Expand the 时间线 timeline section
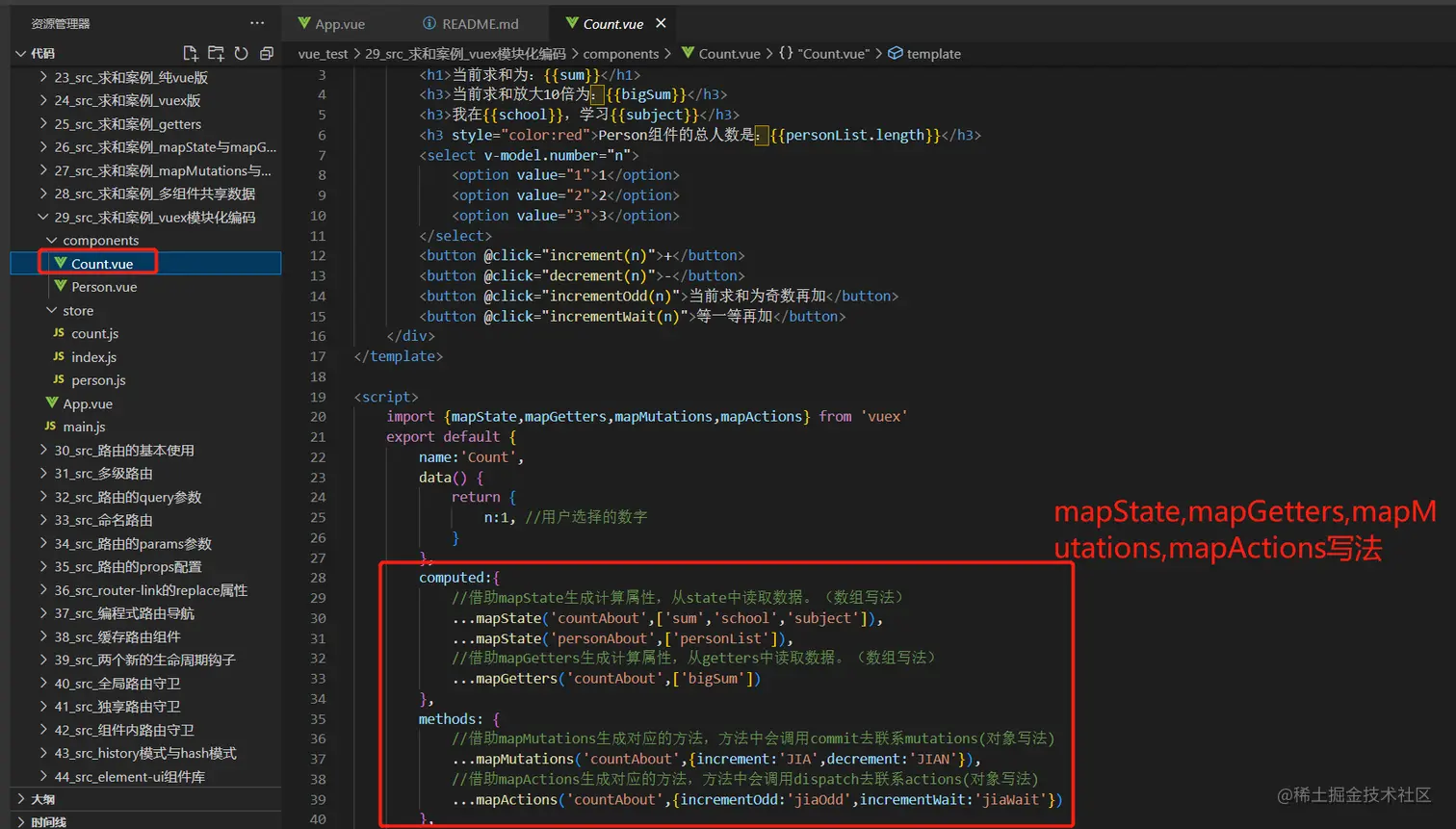Viewport: 1456px width, 829px height. tap(20, 822)
